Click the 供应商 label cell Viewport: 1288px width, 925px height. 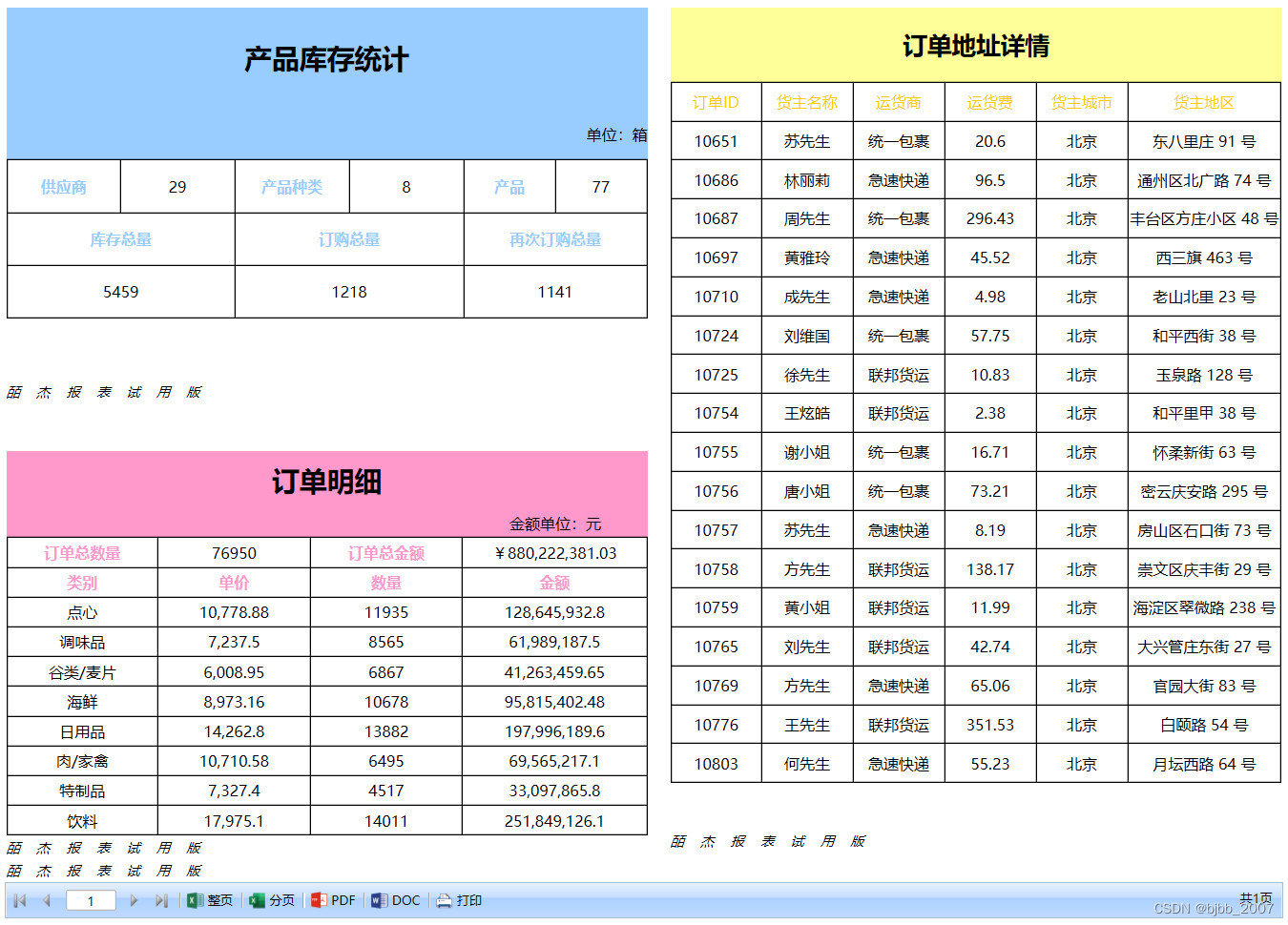click(64, 187)
